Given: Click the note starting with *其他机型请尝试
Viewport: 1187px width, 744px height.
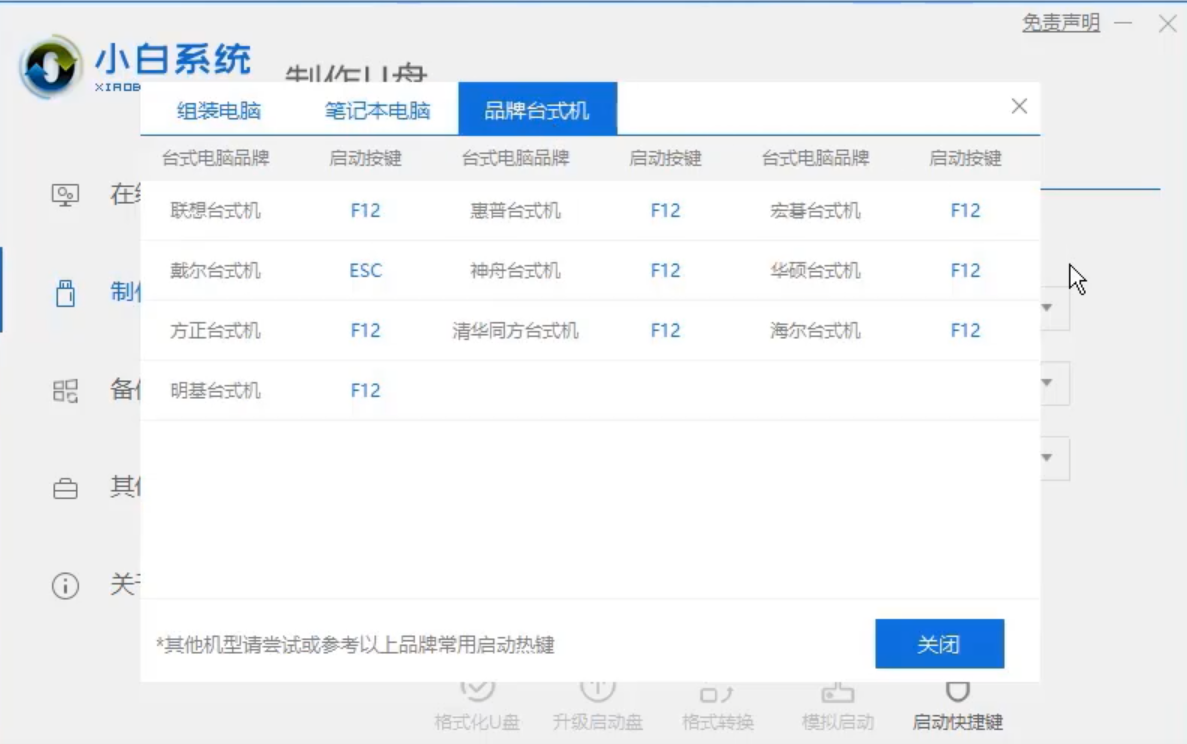Looking at the screenshot, I should tap(355, 645).
